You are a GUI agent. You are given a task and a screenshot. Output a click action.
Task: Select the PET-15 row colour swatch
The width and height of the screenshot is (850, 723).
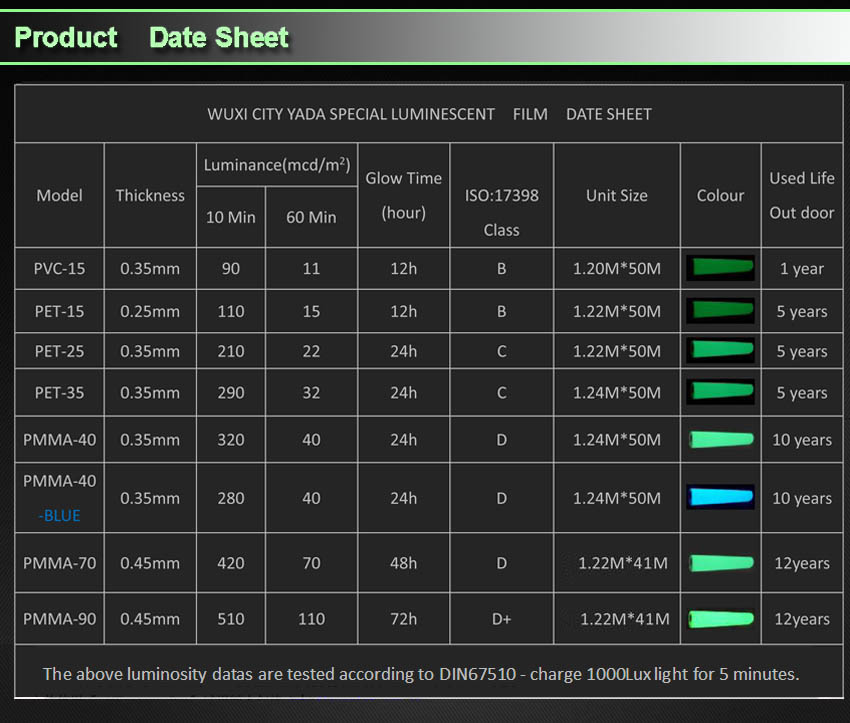720,310
